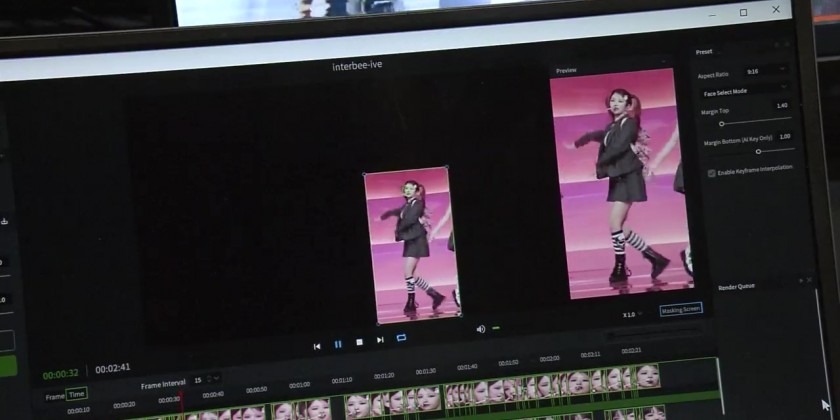Select the face thumbnail at timeline end

tap(647, 377)
